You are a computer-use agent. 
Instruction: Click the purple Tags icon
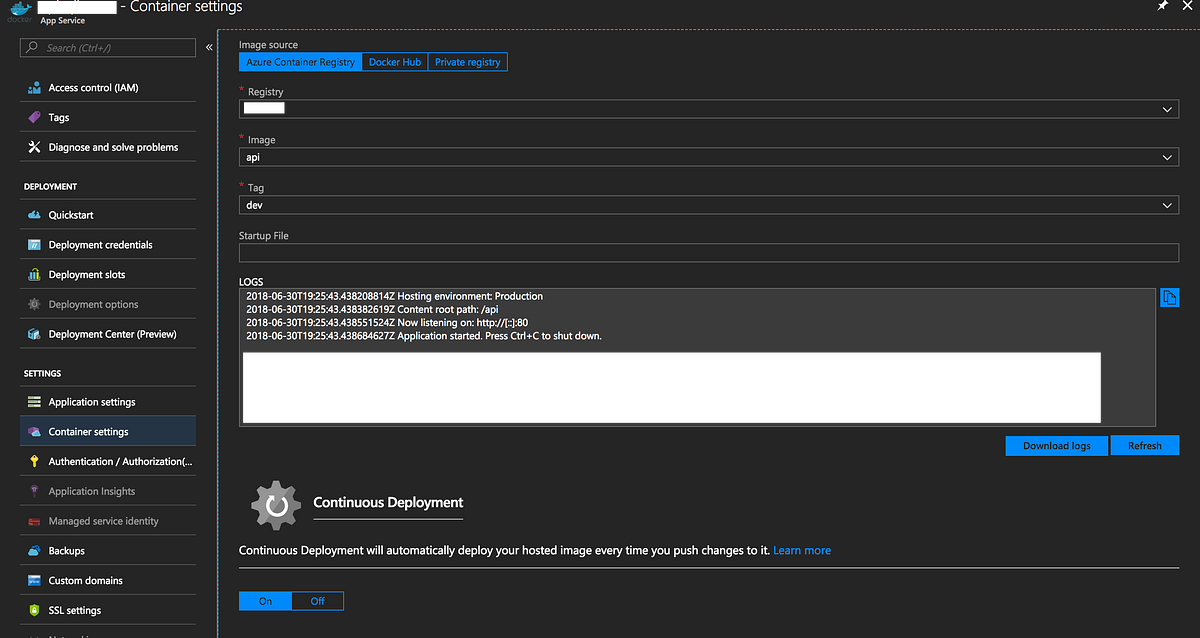(x=34, y=117)
